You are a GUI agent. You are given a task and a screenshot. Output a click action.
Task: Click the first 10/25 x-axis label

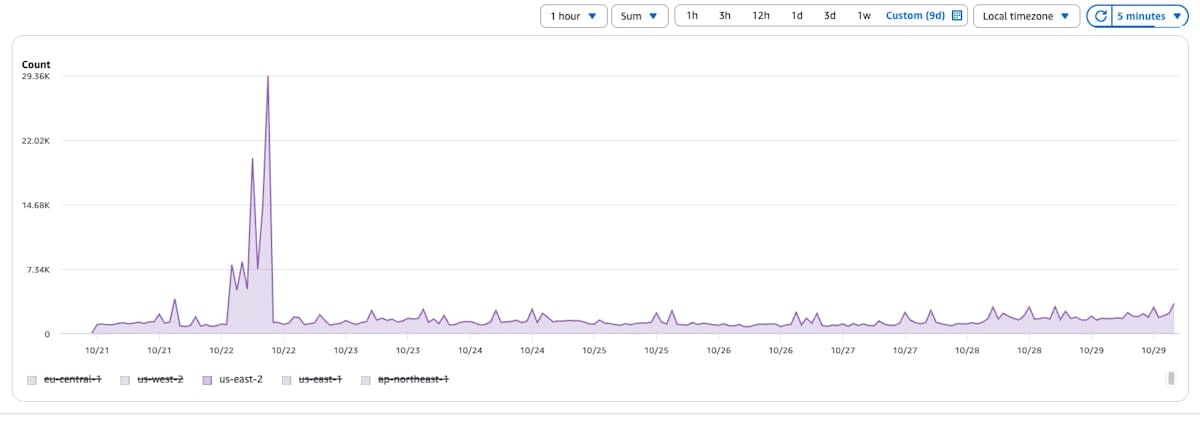pos(594,351)
